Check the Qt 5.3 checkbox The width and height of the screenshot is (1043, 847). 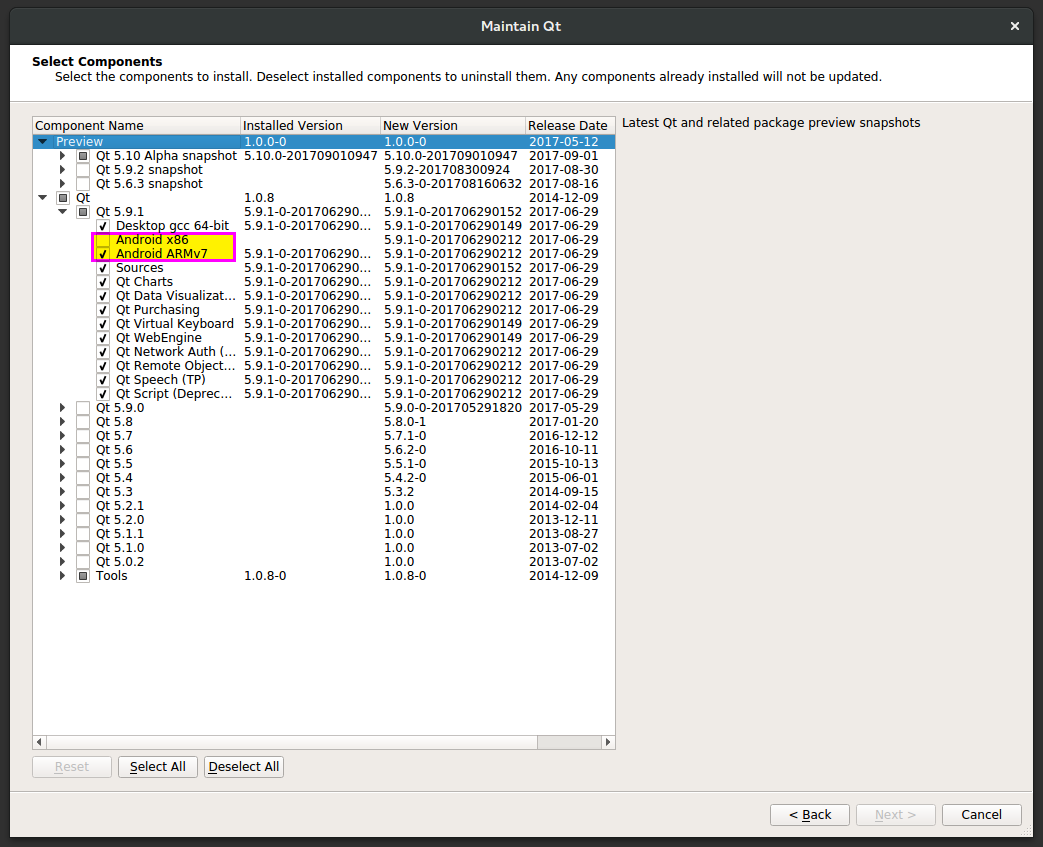point(83,492)
